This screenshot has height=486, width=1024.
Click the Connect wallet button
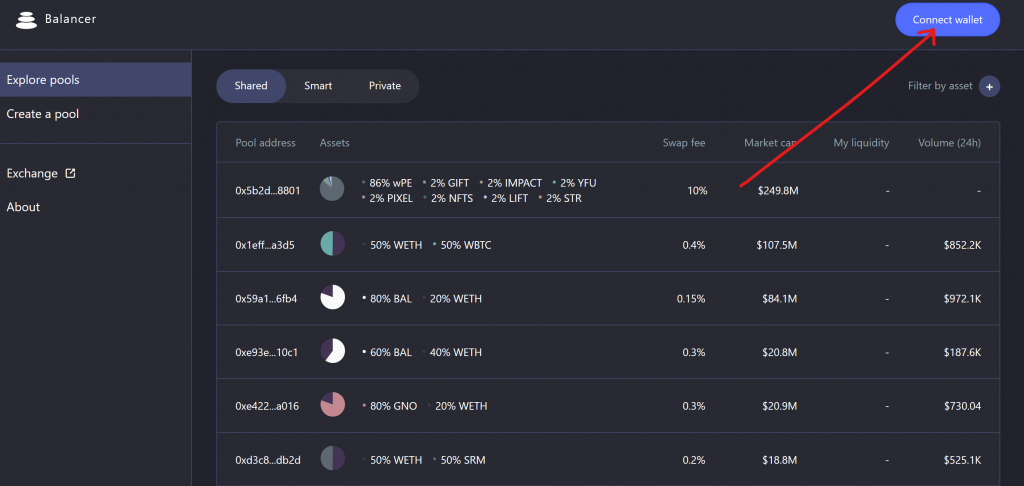(947, 20)
